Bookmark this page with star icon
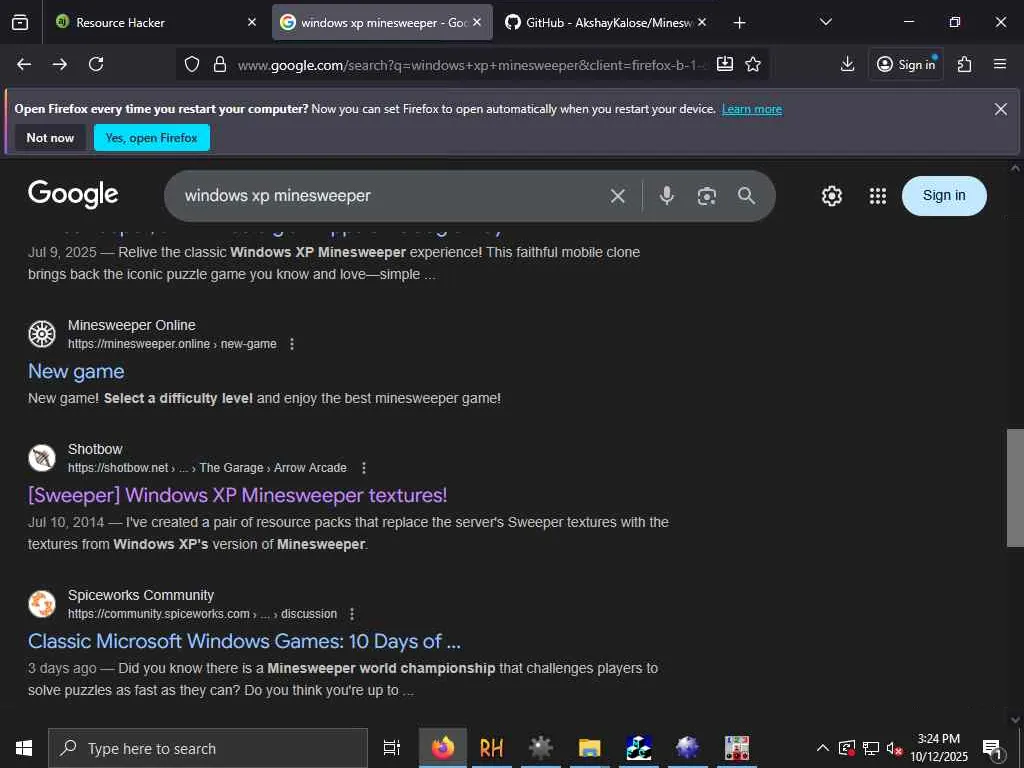 point(753,64)
